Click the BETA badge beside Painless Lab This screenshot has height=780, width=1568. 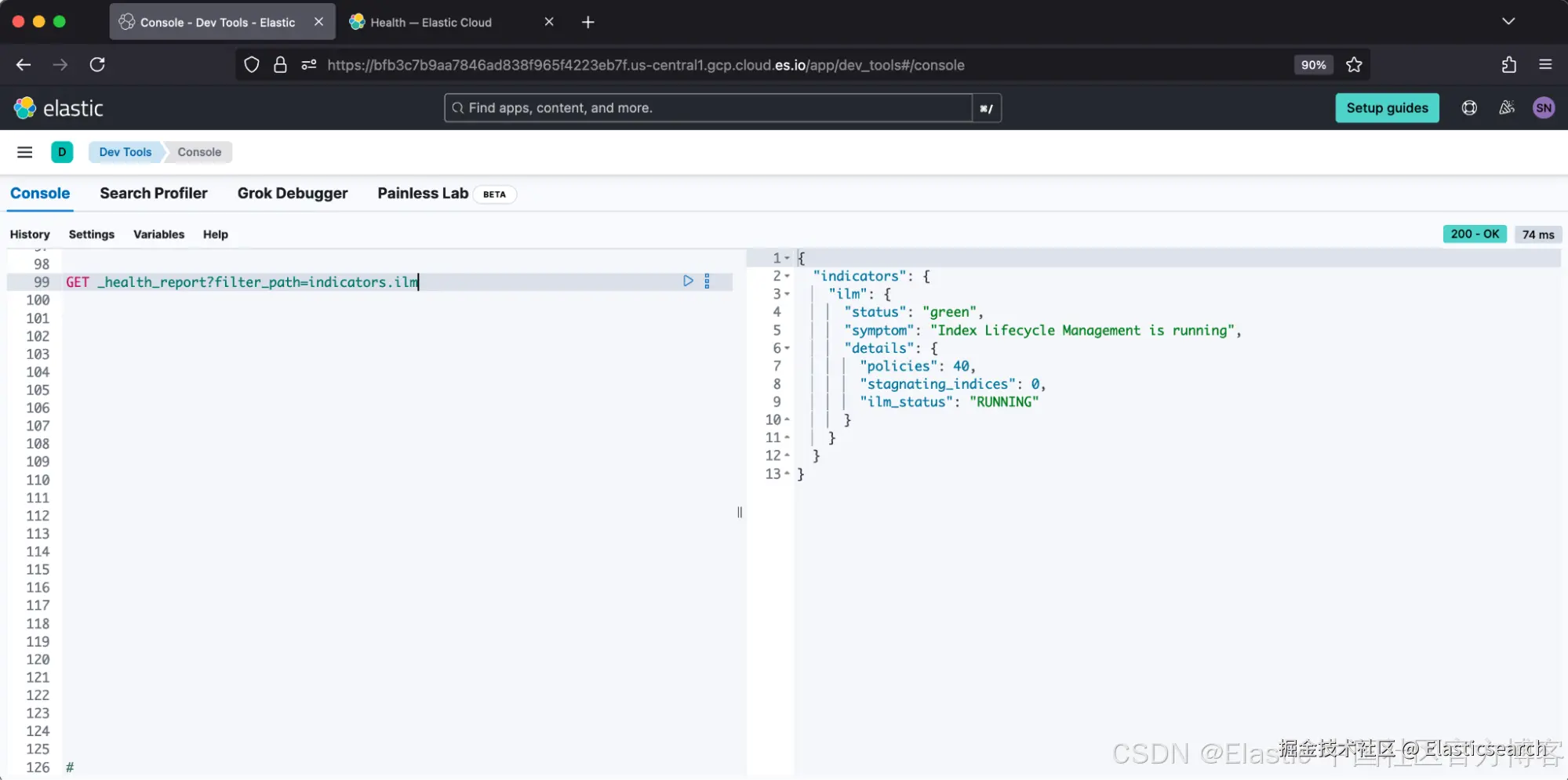coord(494,194)
